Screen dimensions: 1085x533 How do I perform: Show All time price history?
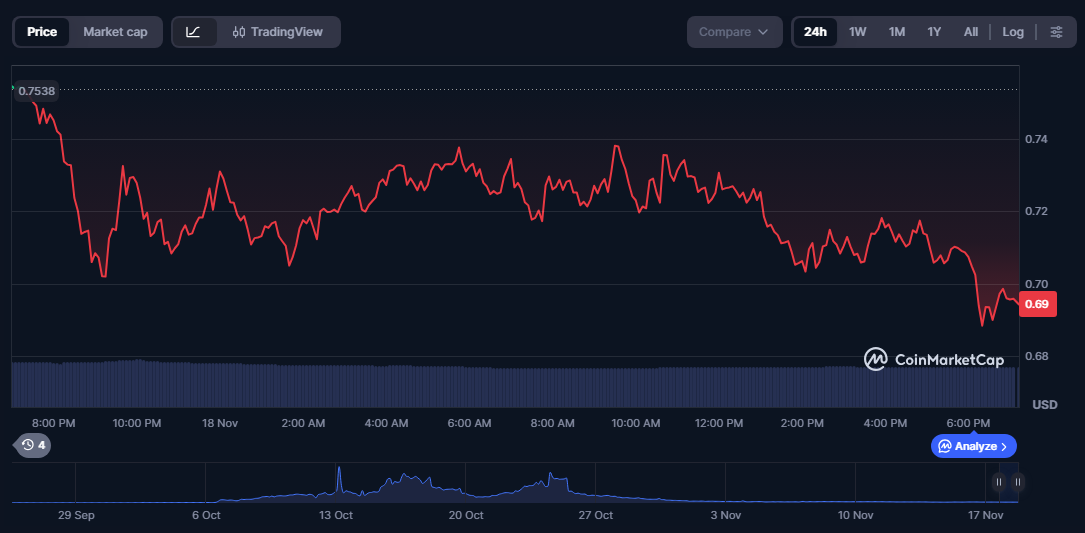970,32
